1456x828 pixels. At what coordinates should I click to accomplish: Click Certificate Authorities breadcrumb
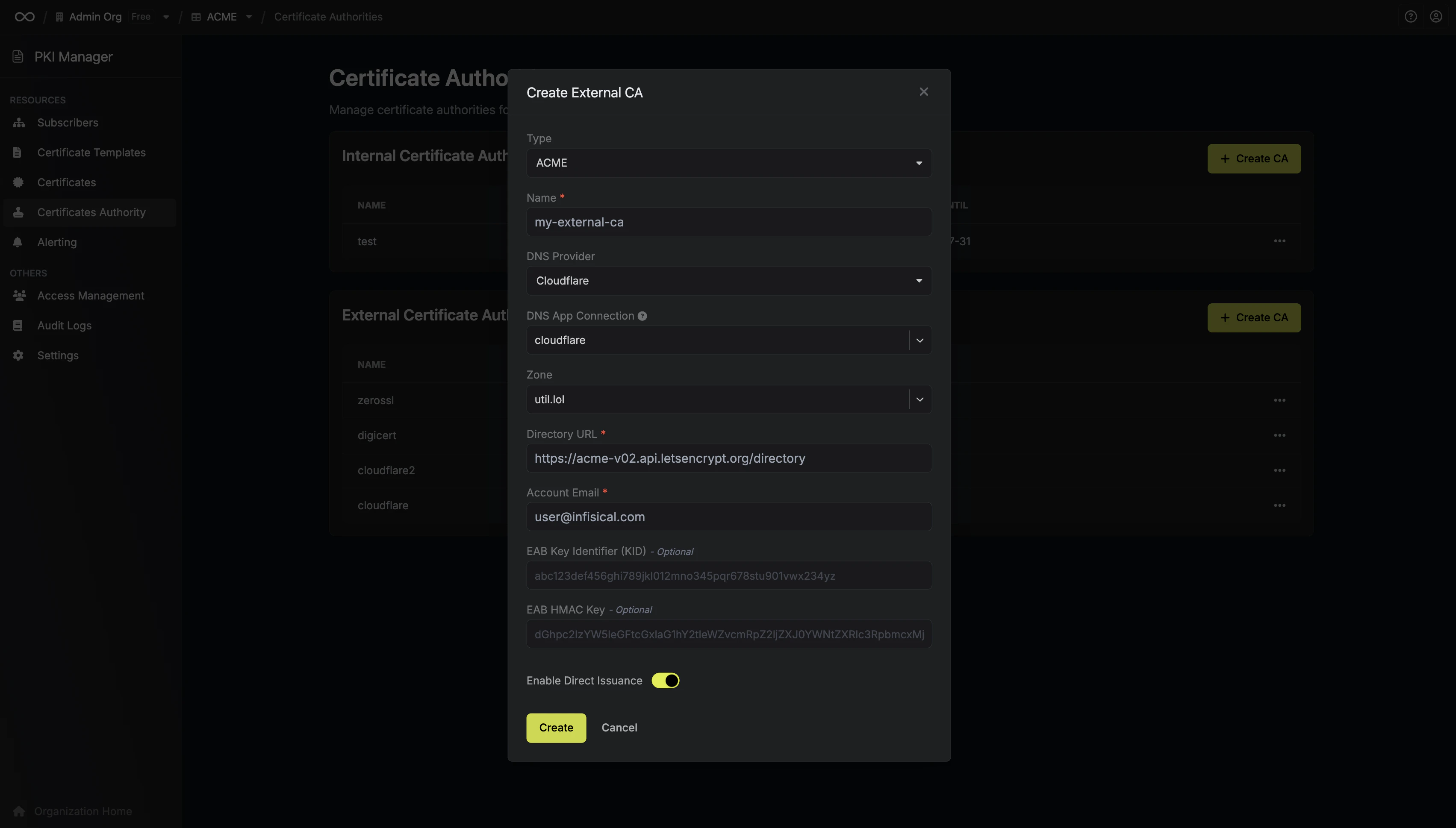328,17
